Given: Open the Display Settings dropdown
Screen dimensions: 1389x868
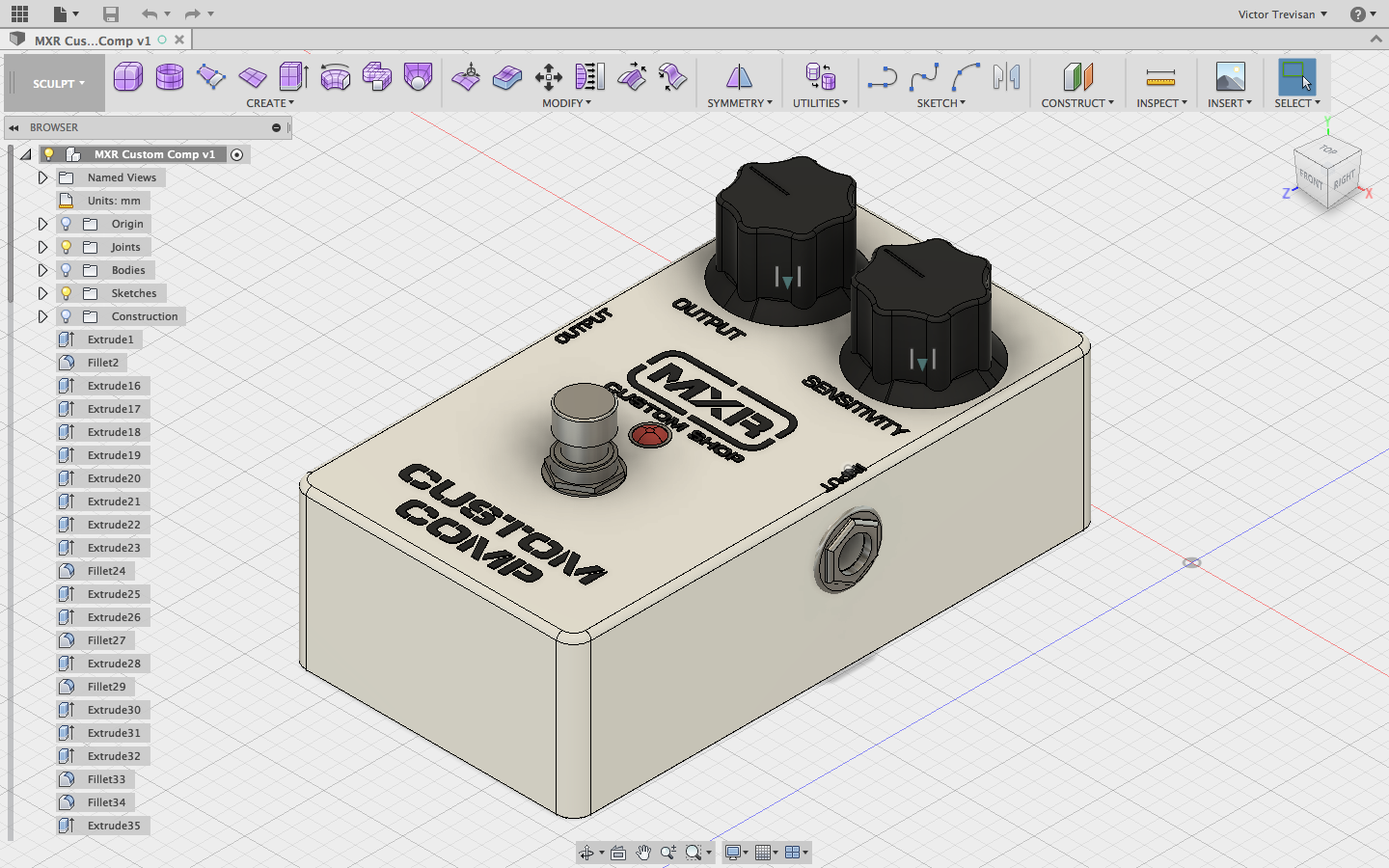Looking at the screenshot, I should pos(736,853).
